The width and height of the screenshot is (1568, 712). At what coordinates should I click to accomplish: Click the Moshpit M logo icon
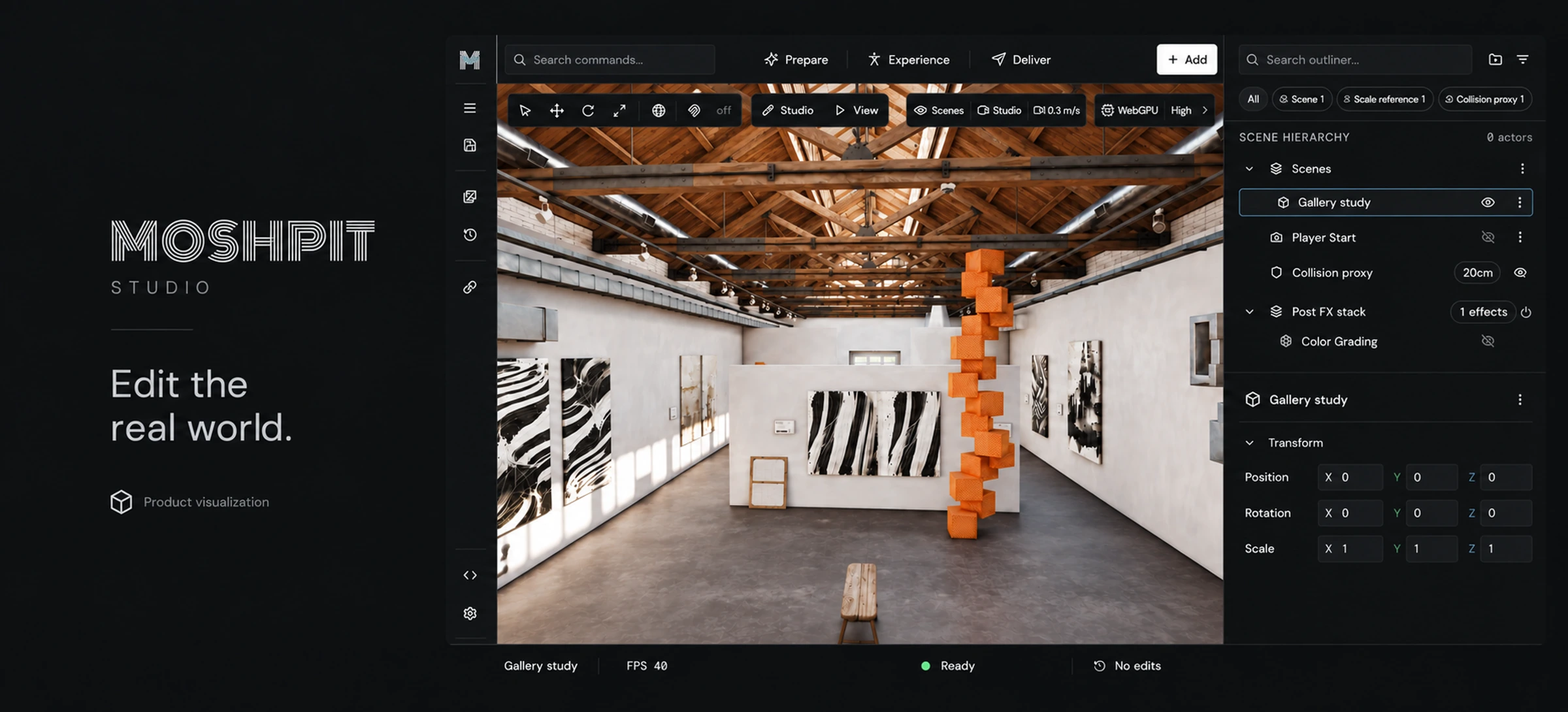[470, 59]
